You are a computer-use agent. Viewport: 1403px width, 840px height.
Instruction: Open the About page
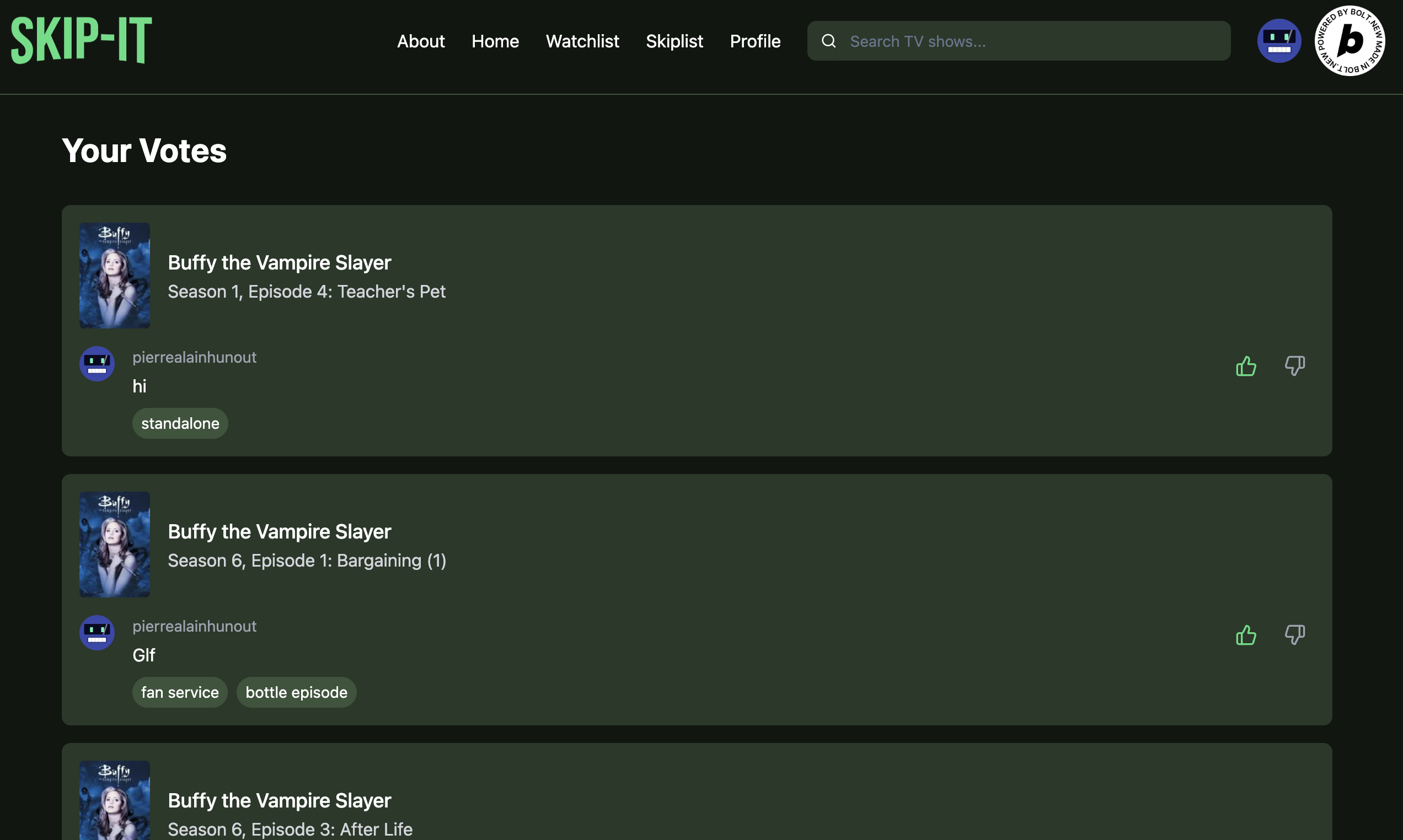click(421, 41)
